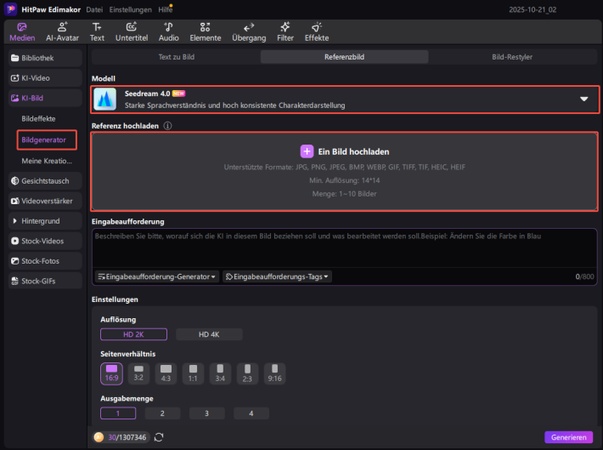Open the Audio tool icon

pyautogui.click(x=168, y=31)
